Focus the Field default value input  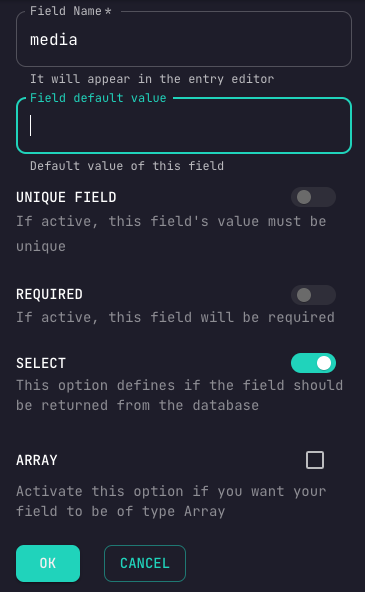184,126
